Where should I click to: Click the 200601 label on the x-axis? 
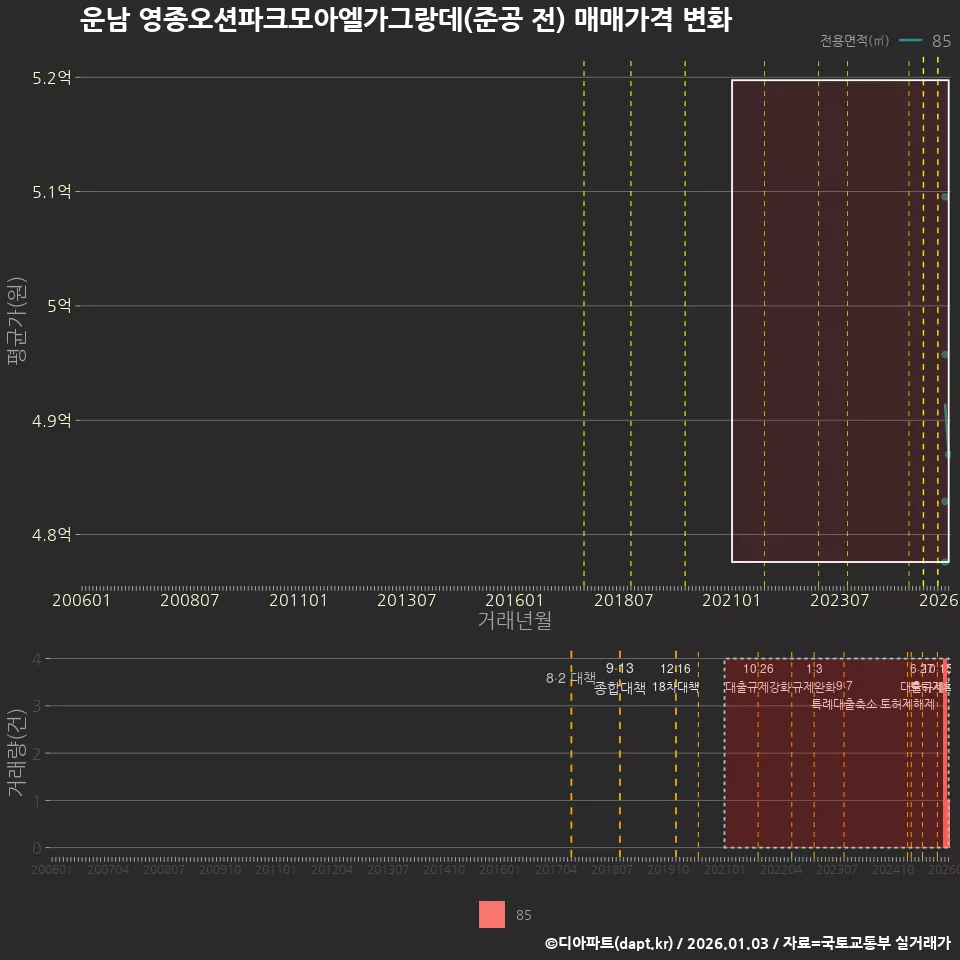(81, 598)
